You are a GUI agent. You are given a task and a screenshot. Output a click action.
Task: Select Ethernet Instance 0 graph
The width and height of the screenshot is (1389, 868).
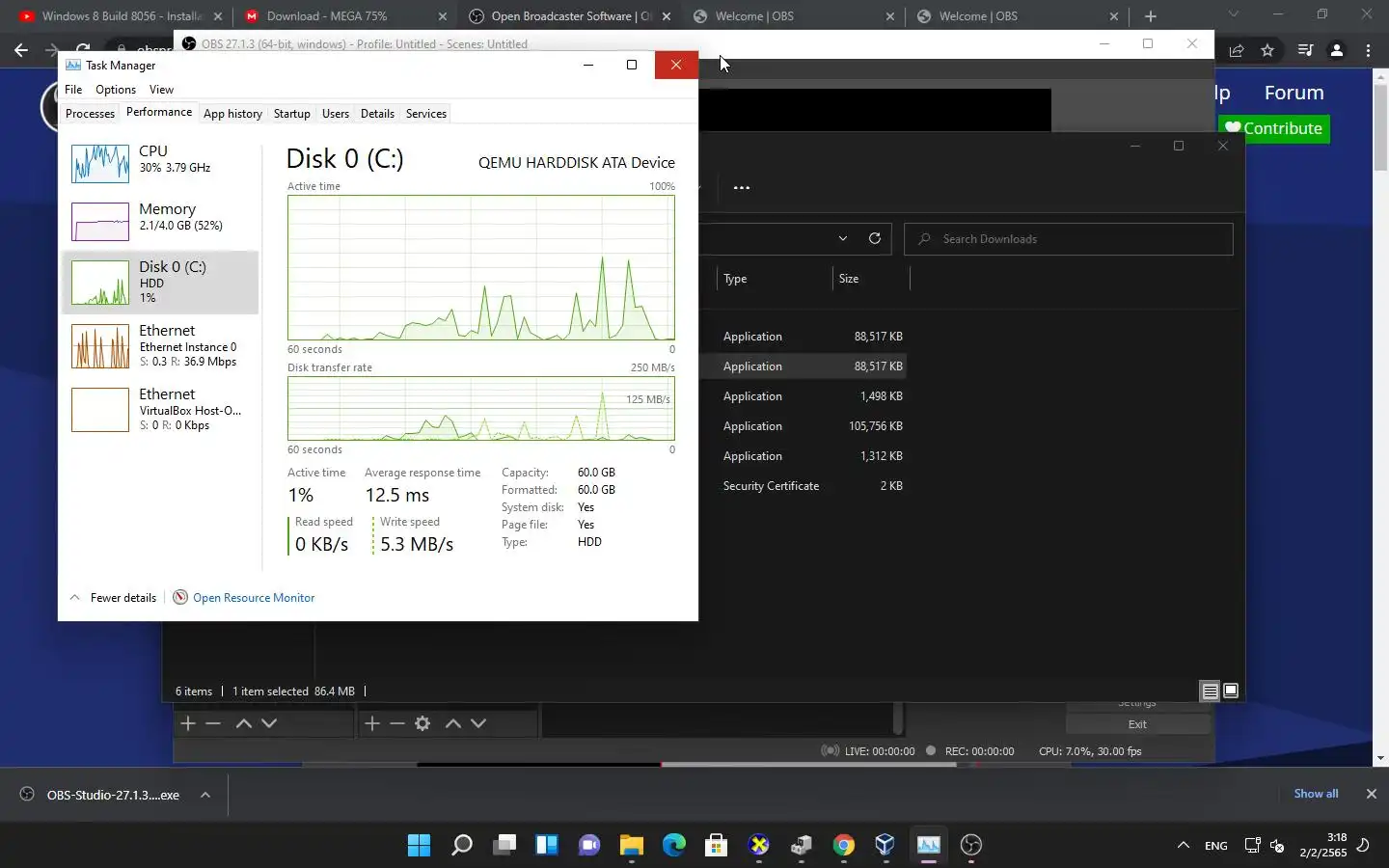click(100, 346)
